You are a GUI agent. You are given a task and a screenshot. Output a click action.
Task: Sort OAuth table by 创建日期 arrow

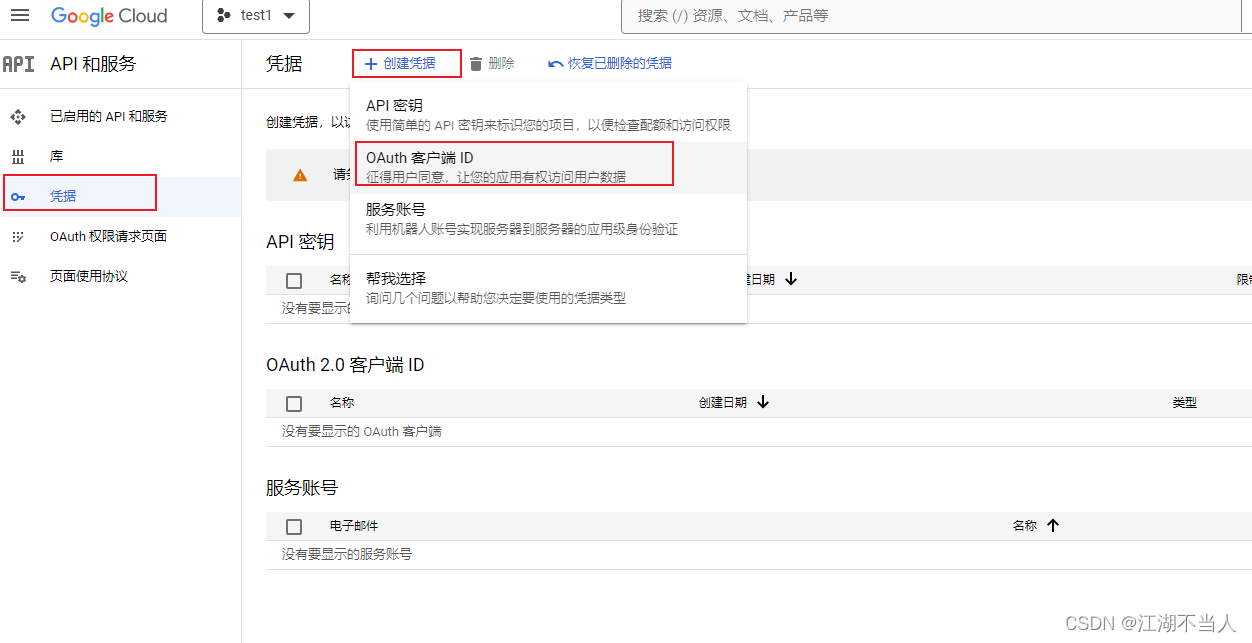[x=763, y=403]
